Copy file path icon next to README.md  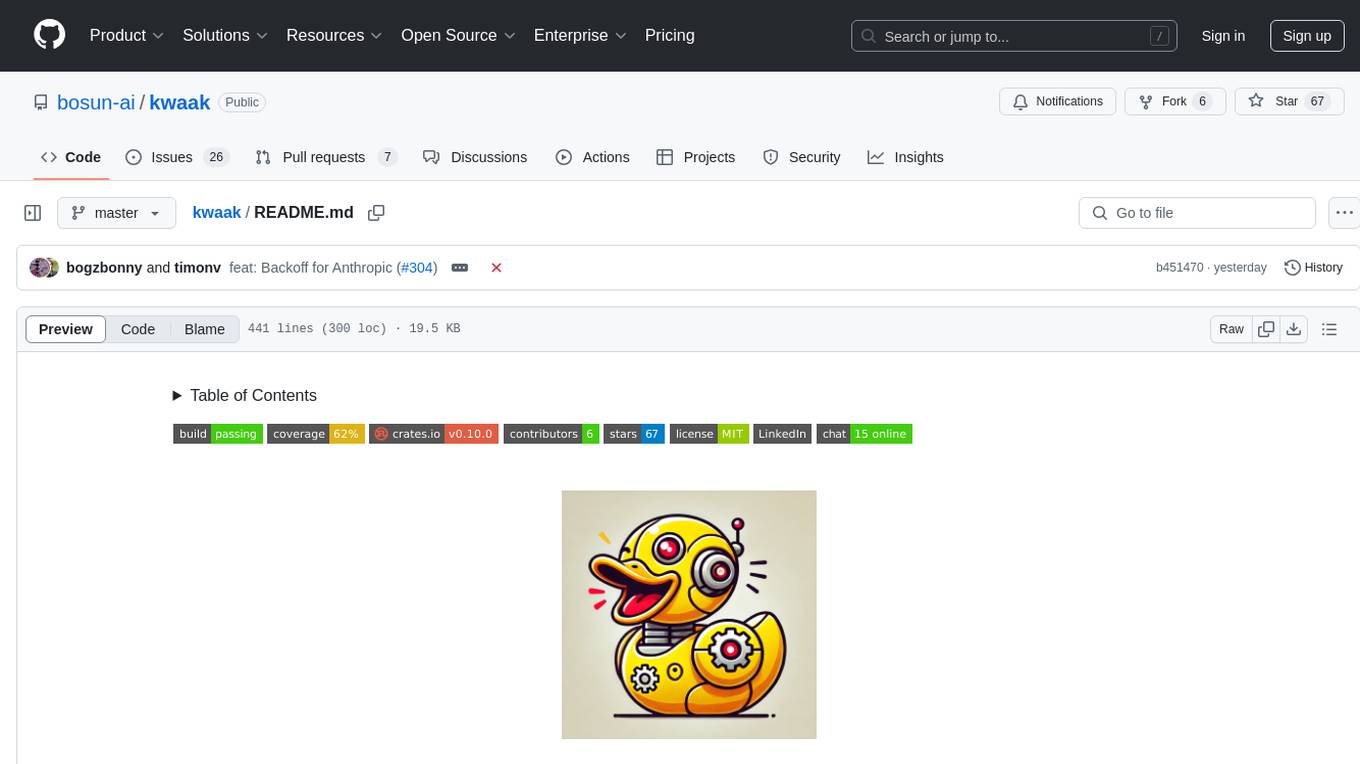[x=376, y=212]
